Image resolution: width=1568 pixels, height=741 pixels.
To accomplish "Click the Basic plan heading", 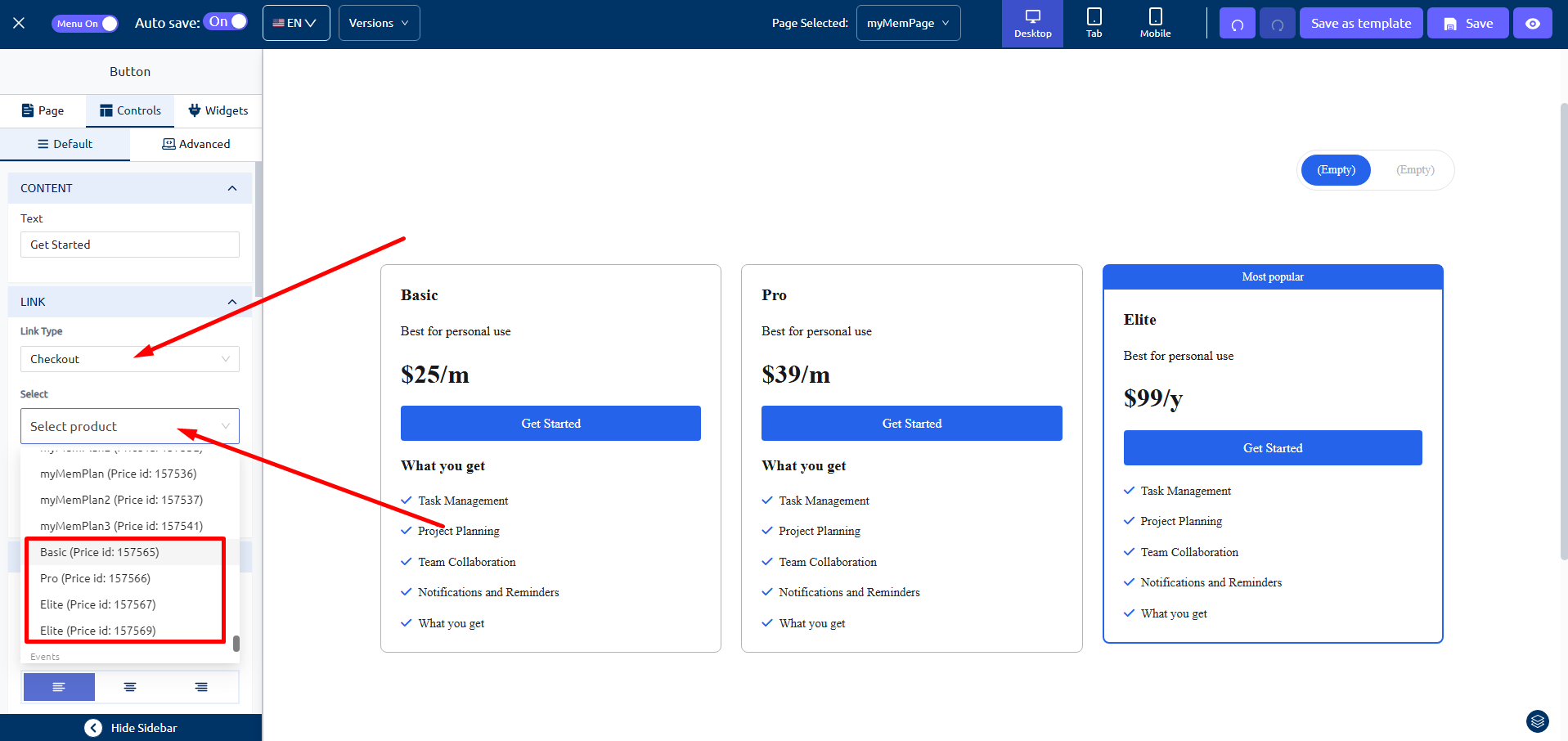I will coord(420,295).
